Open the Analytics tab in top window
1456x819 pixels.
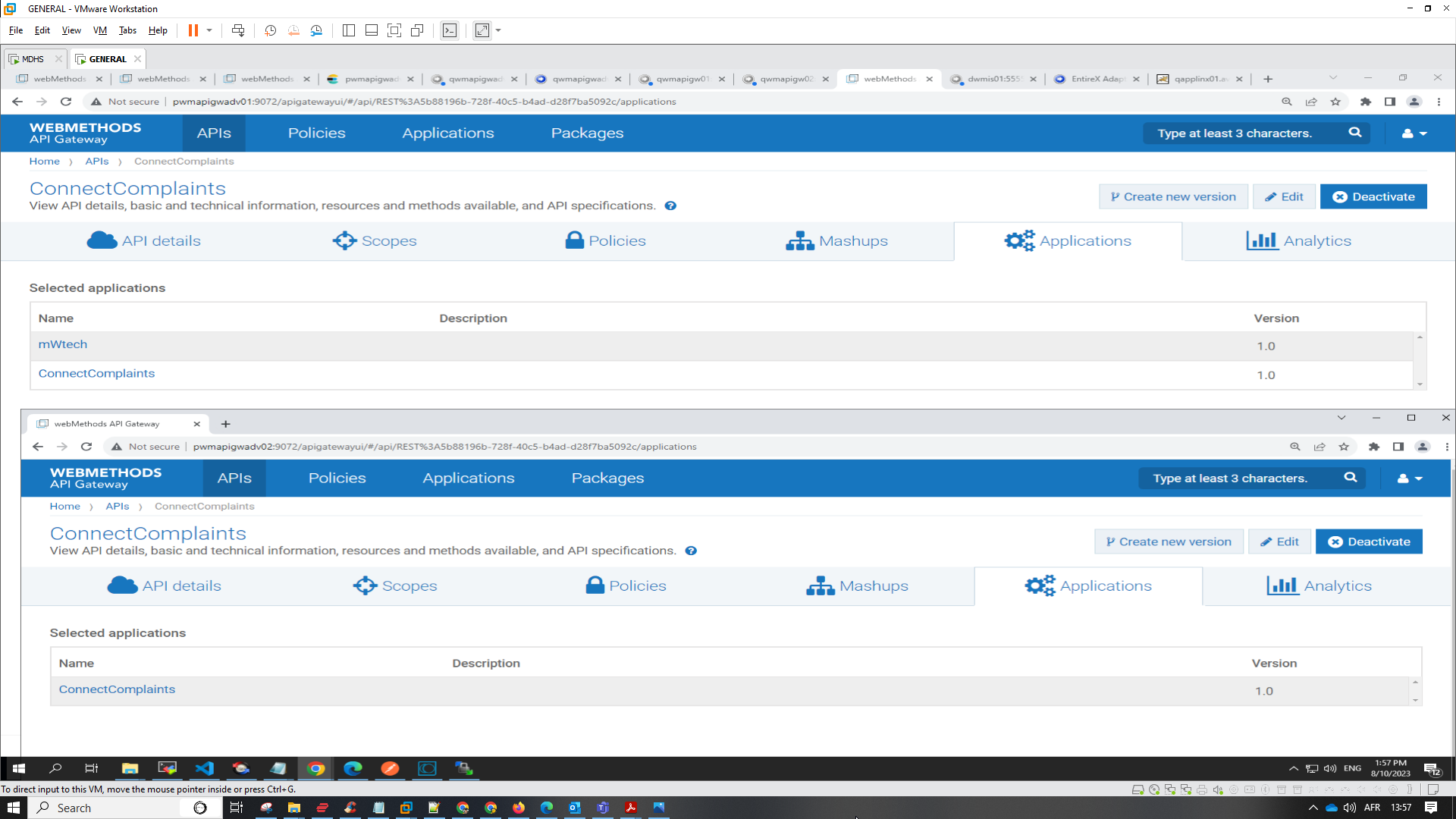coord(1298,241)
